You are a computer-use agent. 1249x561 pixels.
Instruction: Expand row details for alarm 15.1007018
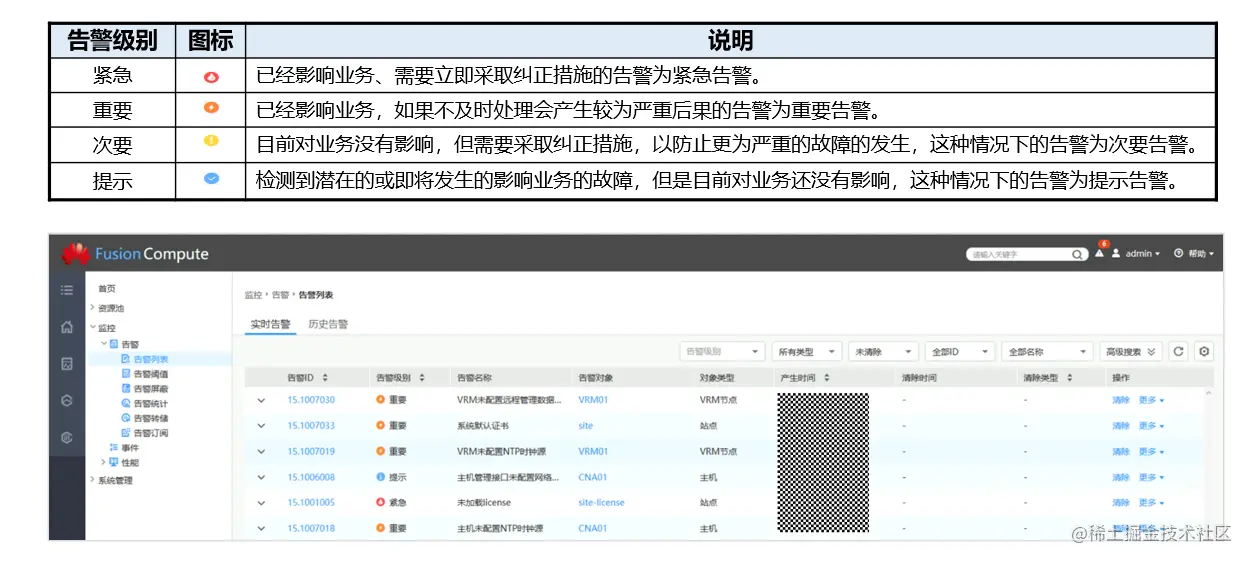coord(262,528)
